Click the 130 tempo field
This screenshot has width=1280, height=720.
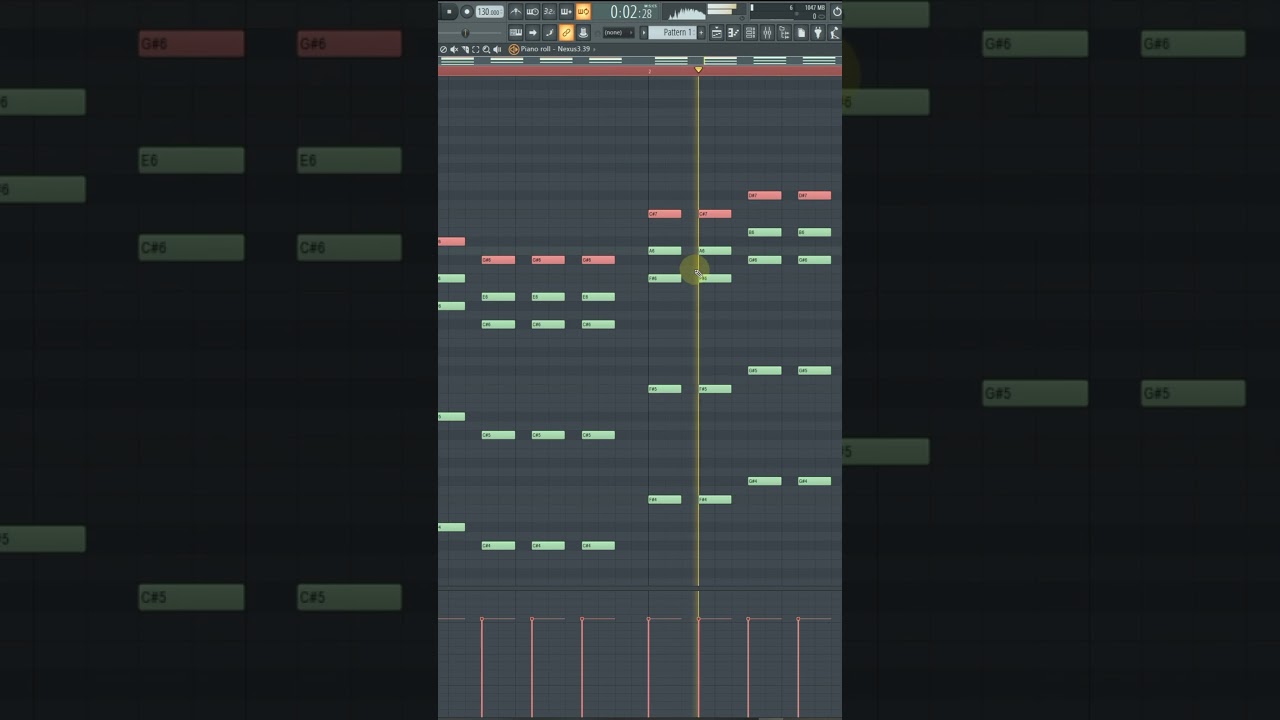coord(490,12)
